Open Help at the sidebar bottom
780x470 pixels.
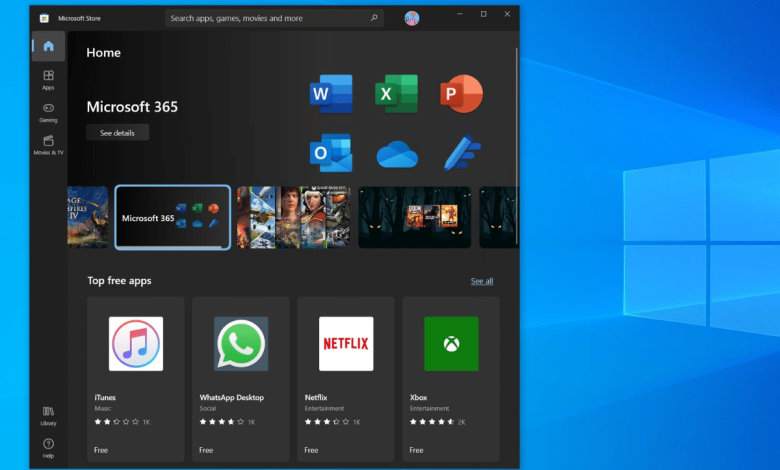[x=48, y=448]
